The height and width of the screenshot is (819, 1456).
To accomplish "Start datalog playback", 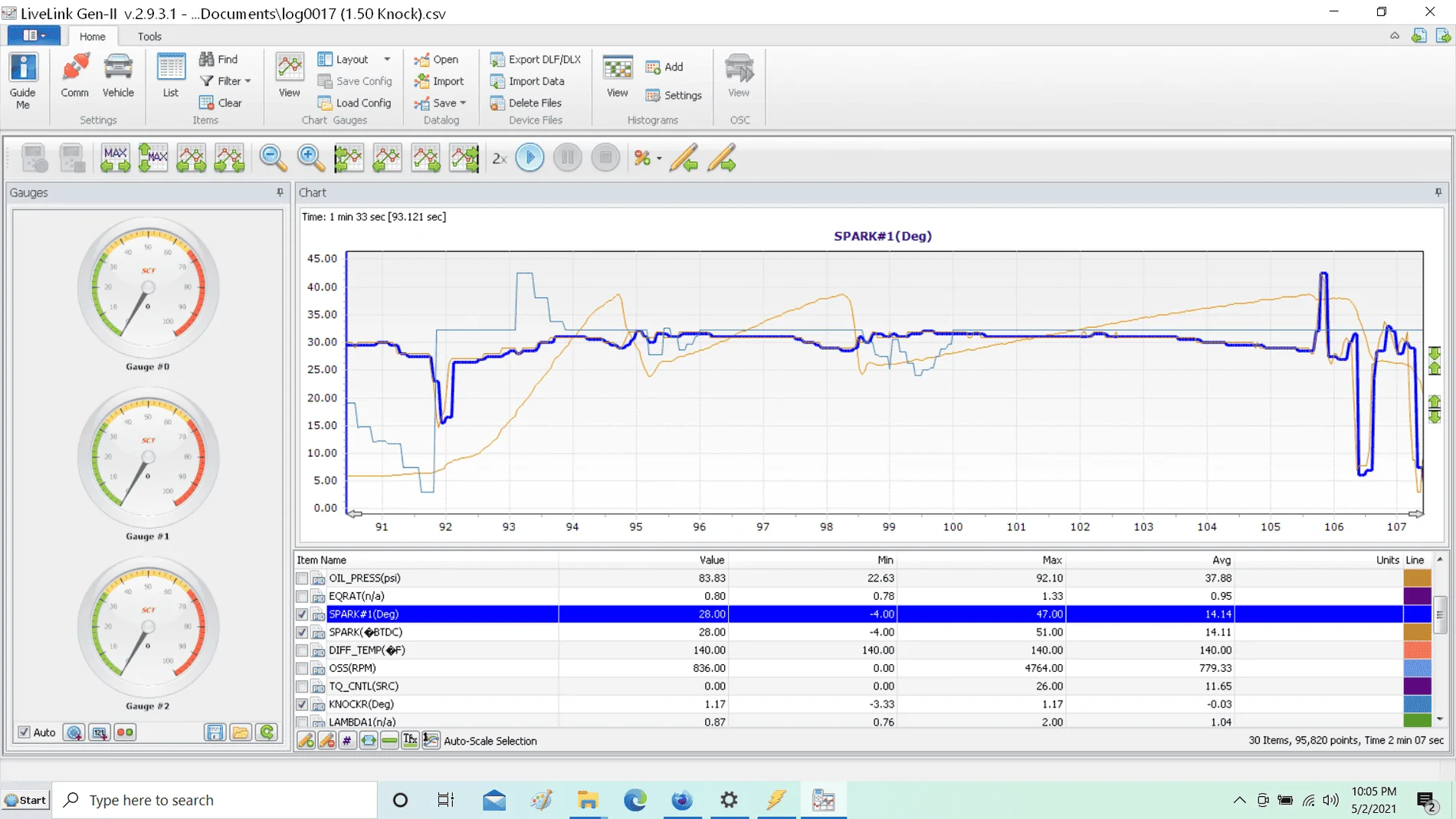I will point(530,158).
